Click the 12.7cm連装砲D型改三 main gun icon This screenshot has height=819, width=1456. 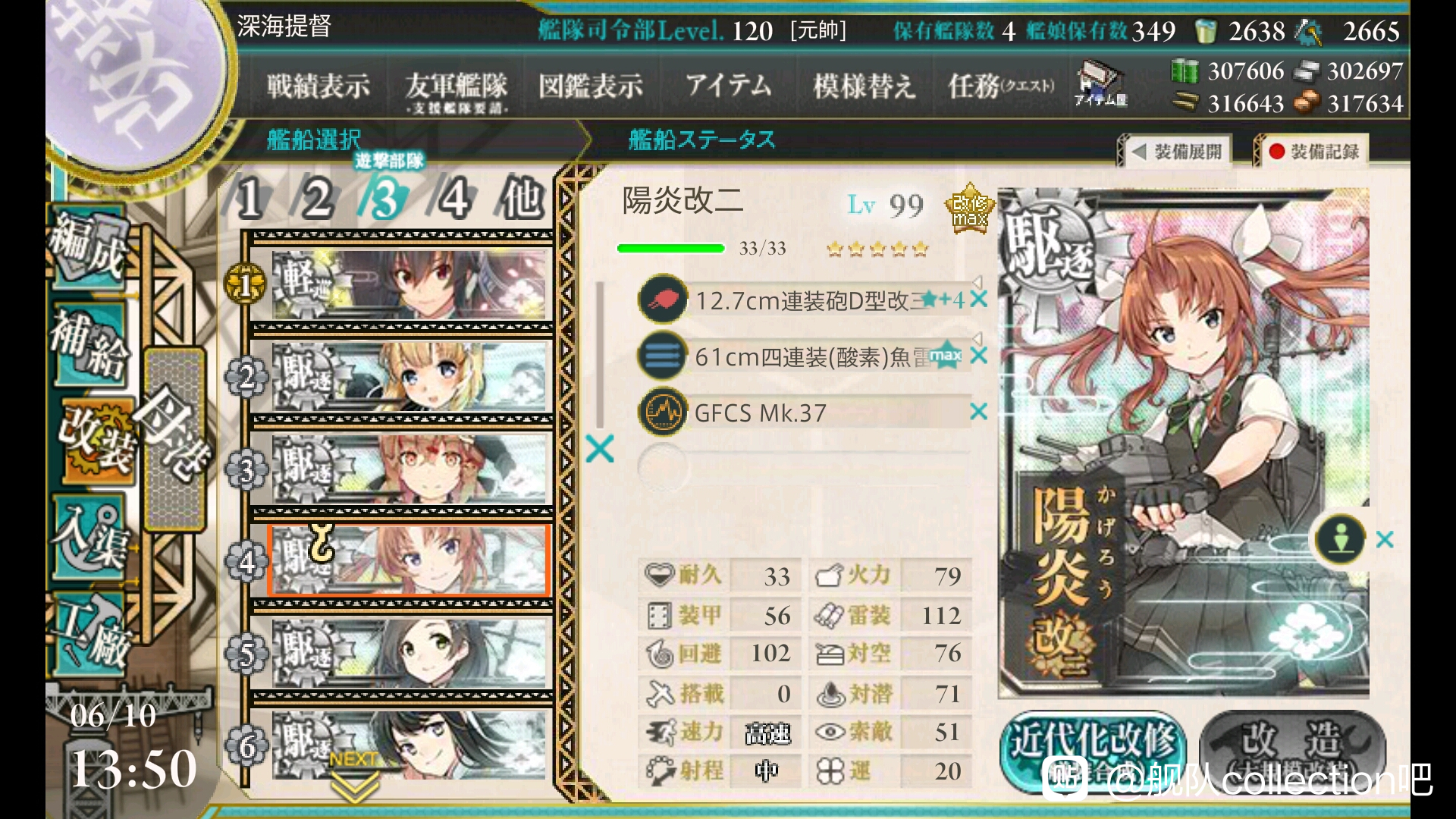(662, 300)
